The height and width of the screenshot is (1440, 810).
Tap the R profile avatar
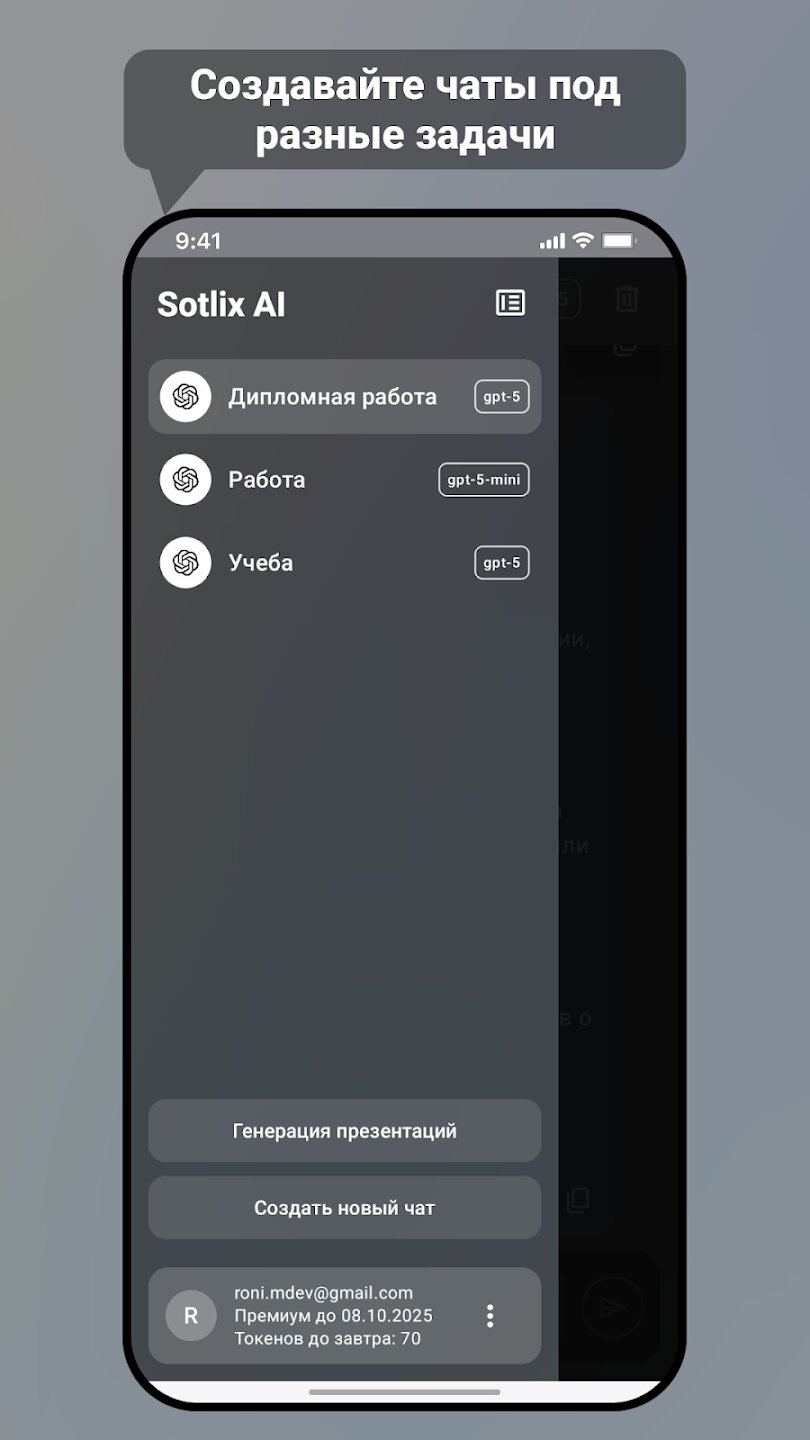[191, 1316]
